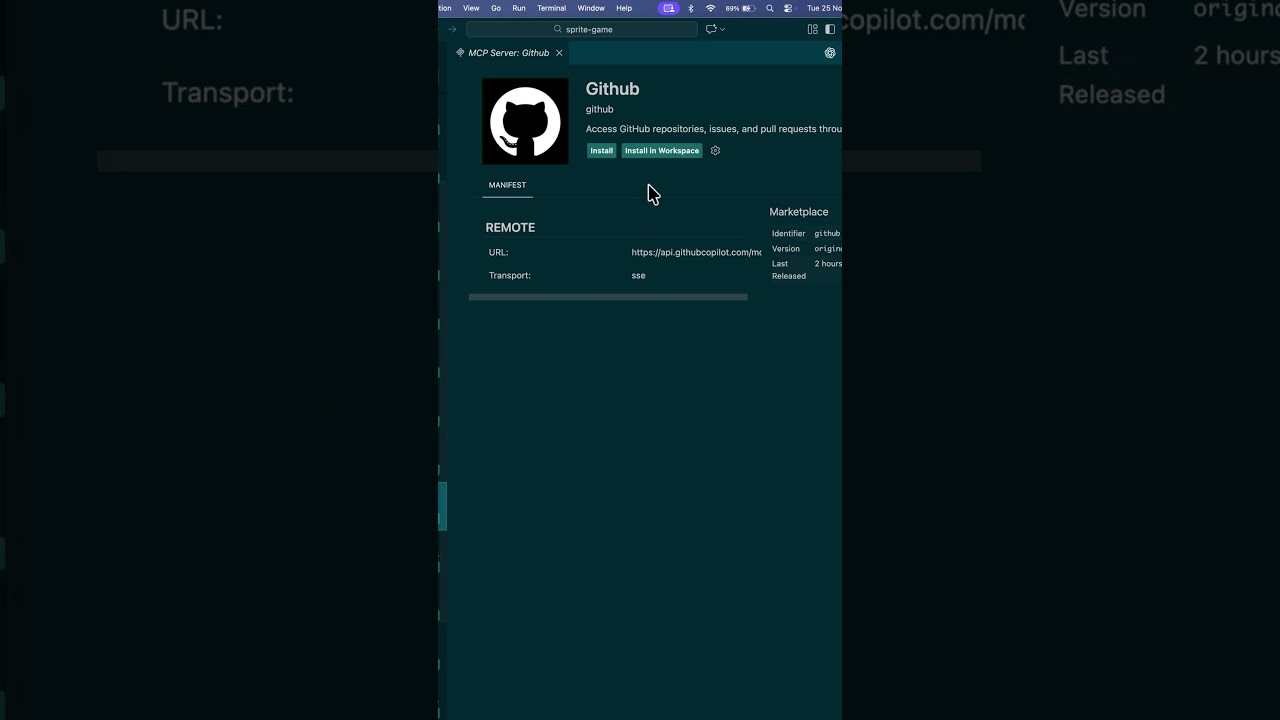
Task: Click the ChatGPT icon in editor actions
Action: pos(830,53)
